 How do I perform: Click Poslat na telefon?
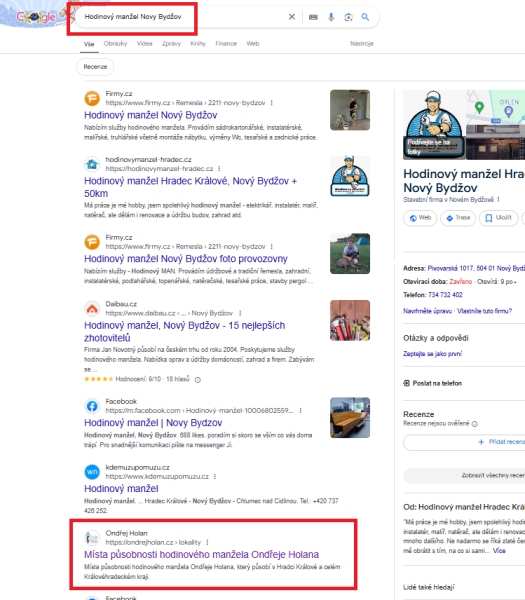[433, 383]
